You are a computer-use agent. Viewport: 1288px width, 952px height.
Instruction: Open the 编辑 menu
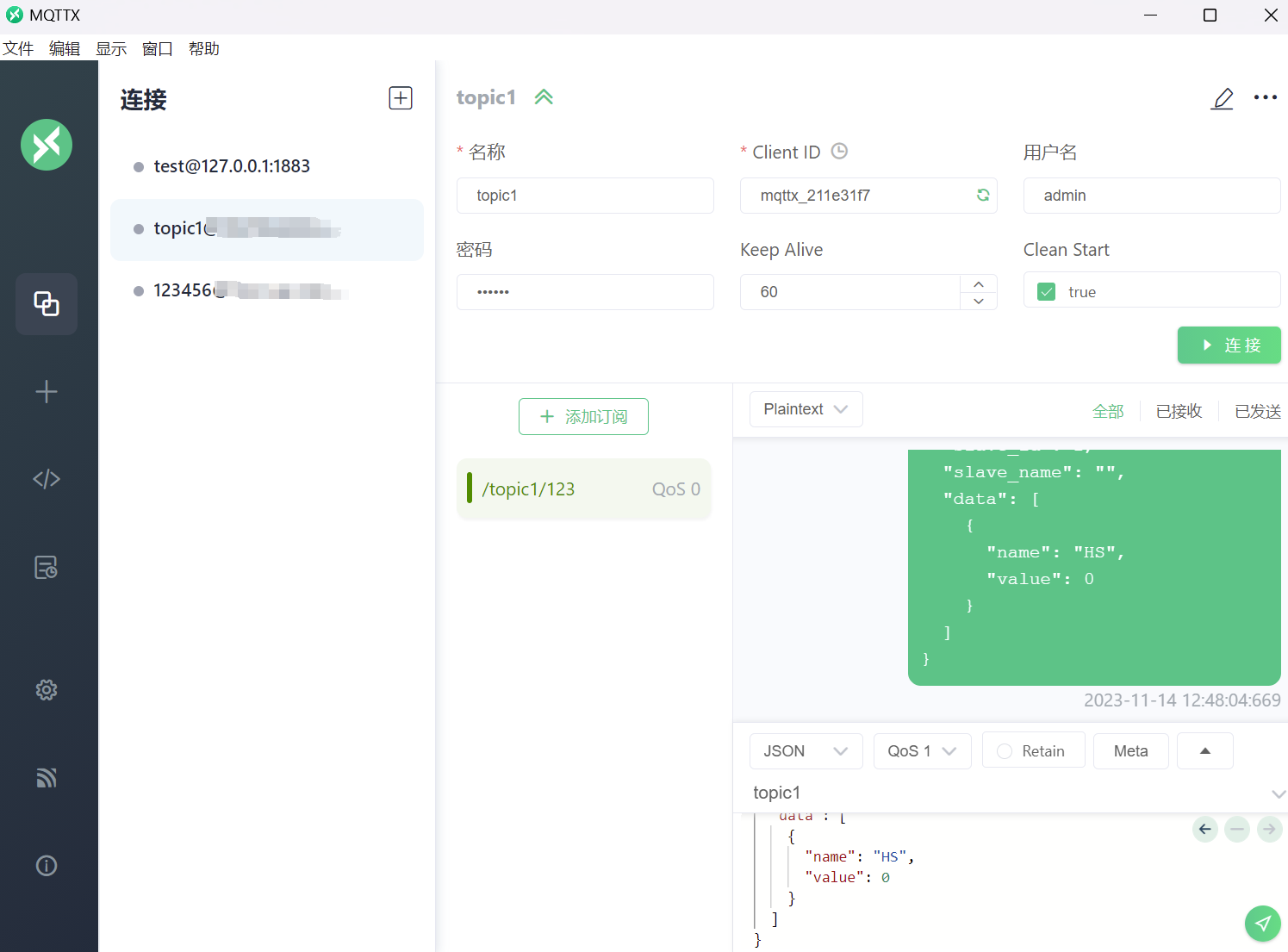[x=65, y=49]
